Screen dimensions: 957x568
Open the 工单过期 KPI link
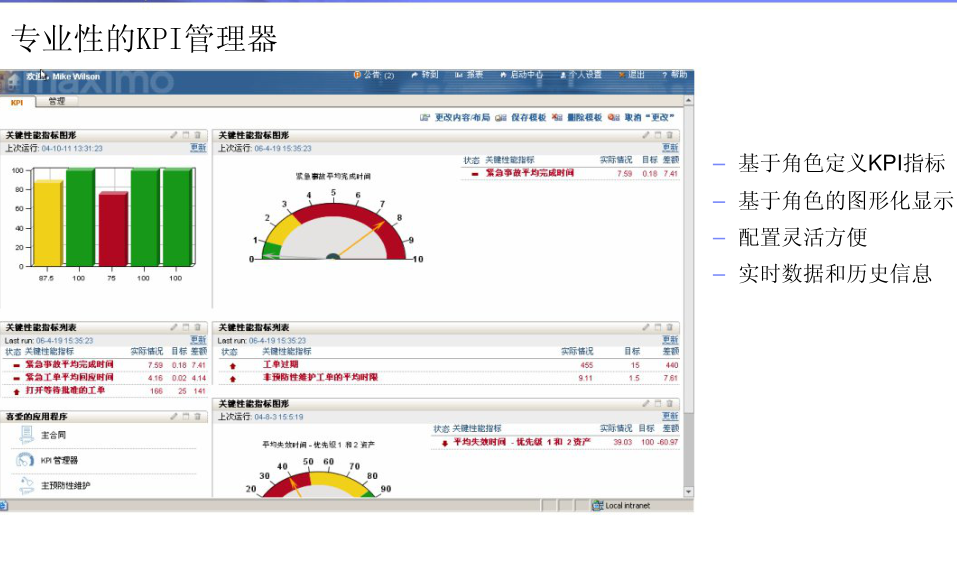click(280, 365)
